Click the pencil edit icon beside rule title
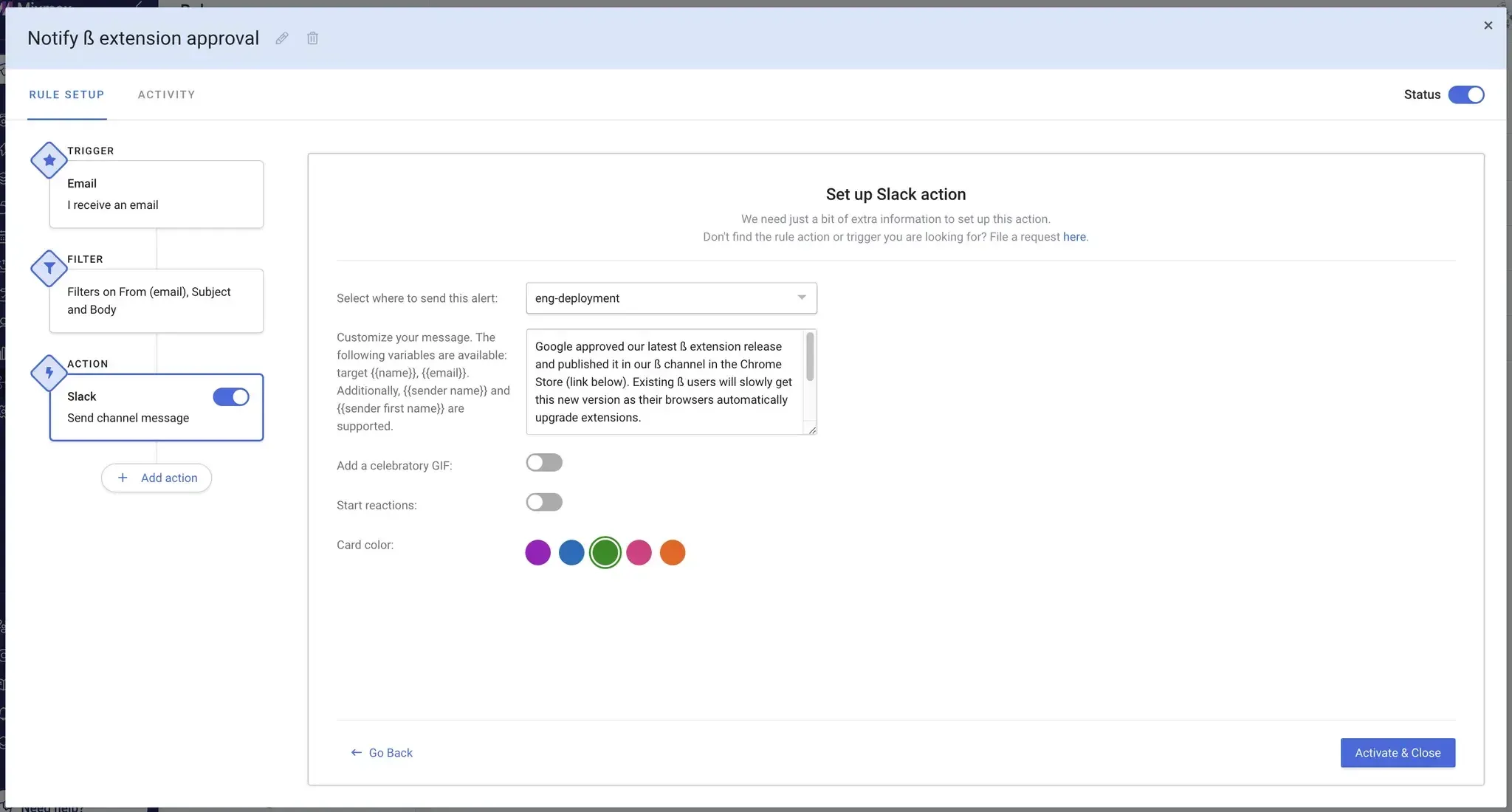 (x=282, y=38)
